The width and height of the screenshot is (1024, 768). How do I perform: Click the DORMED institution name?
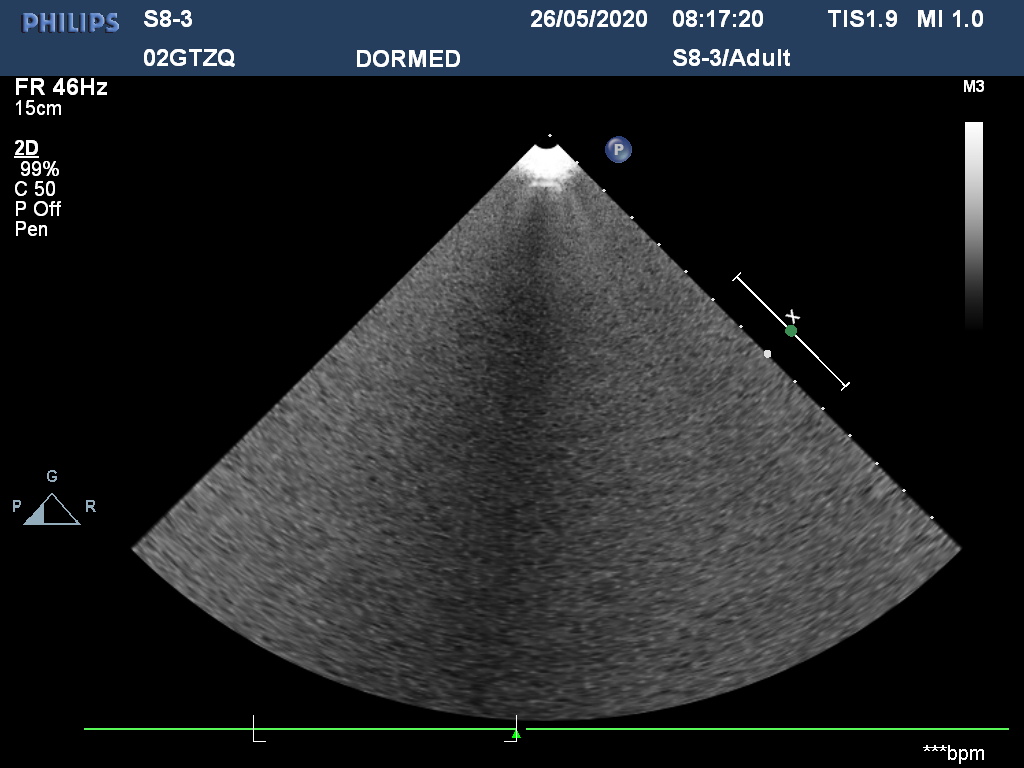tap(408, 59)
